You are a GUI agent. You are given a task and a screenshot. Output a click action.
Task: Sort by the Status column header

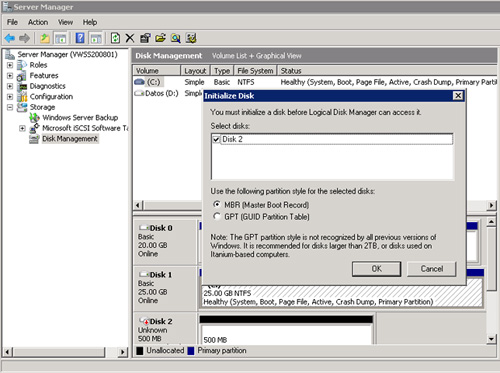coord(387,71)
